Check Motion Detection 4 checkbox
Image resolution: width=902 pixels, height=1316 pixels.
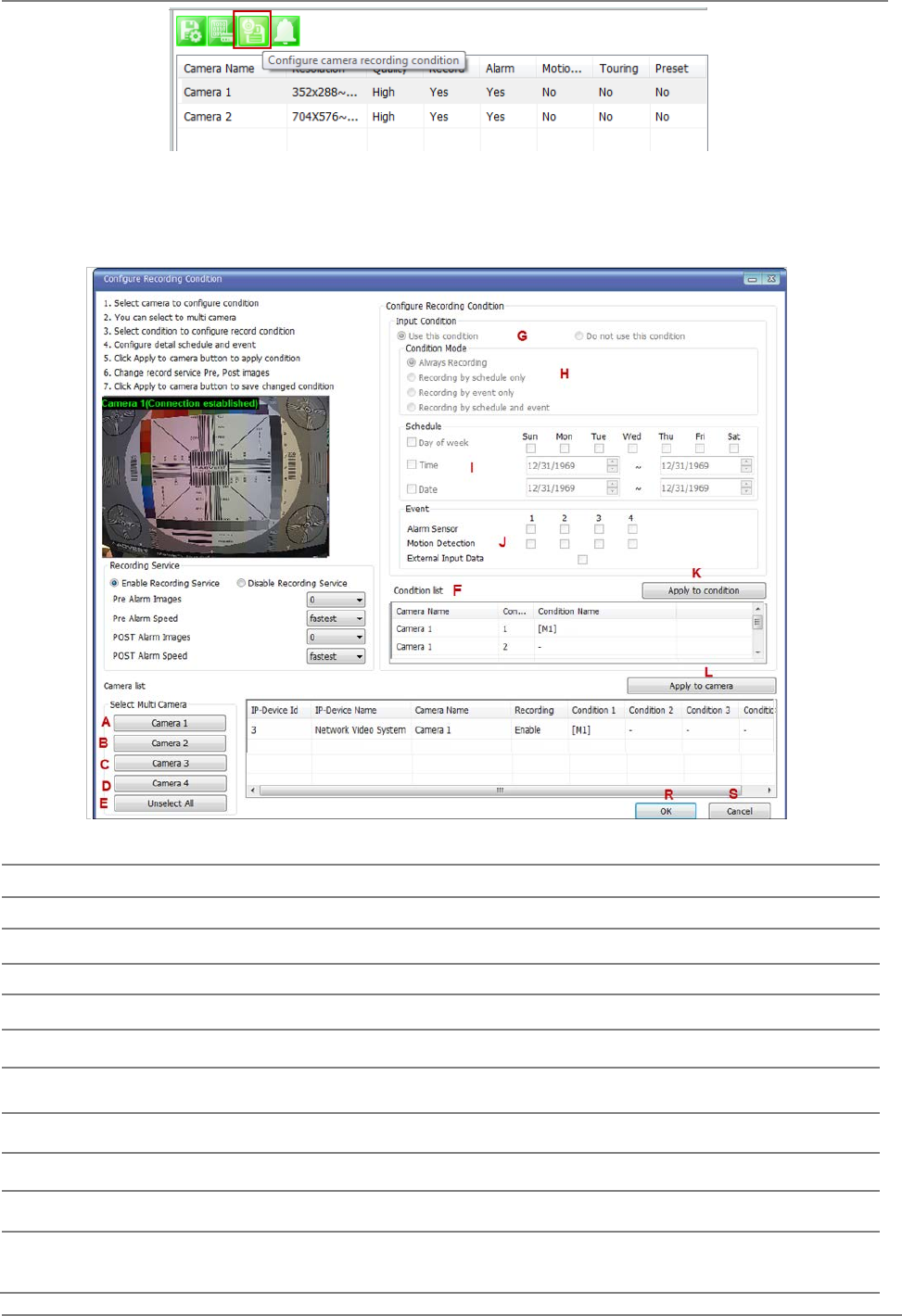(632, 544)
